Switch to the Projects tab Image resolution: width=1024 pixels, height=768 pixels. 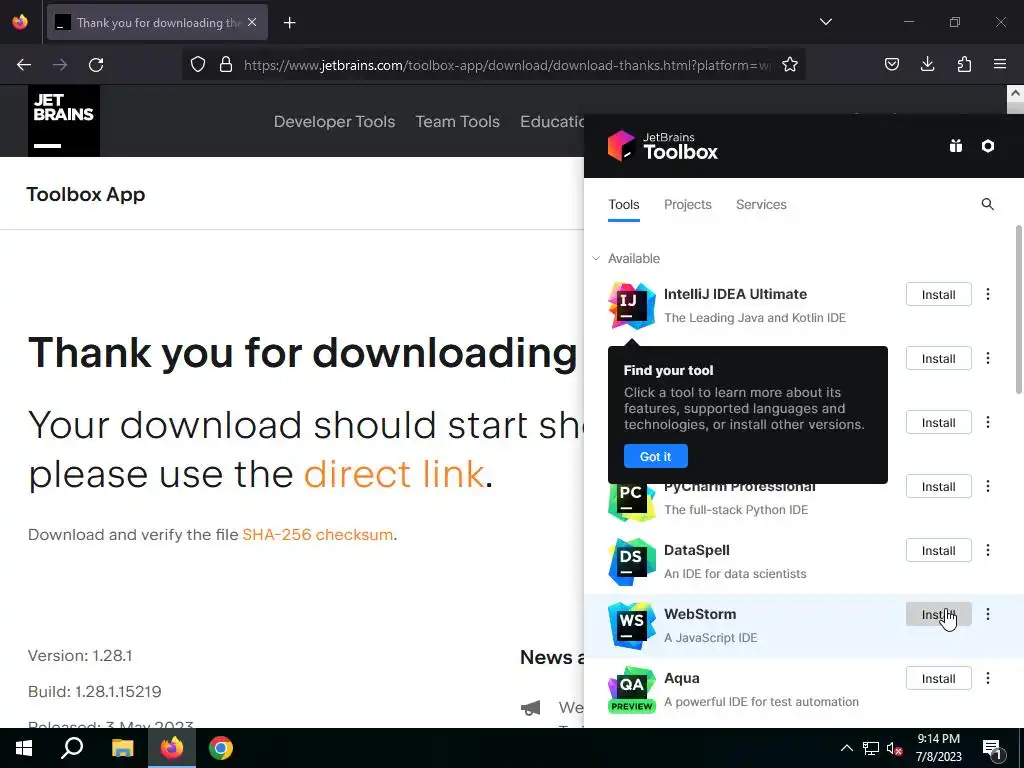(x=688, y=204)
